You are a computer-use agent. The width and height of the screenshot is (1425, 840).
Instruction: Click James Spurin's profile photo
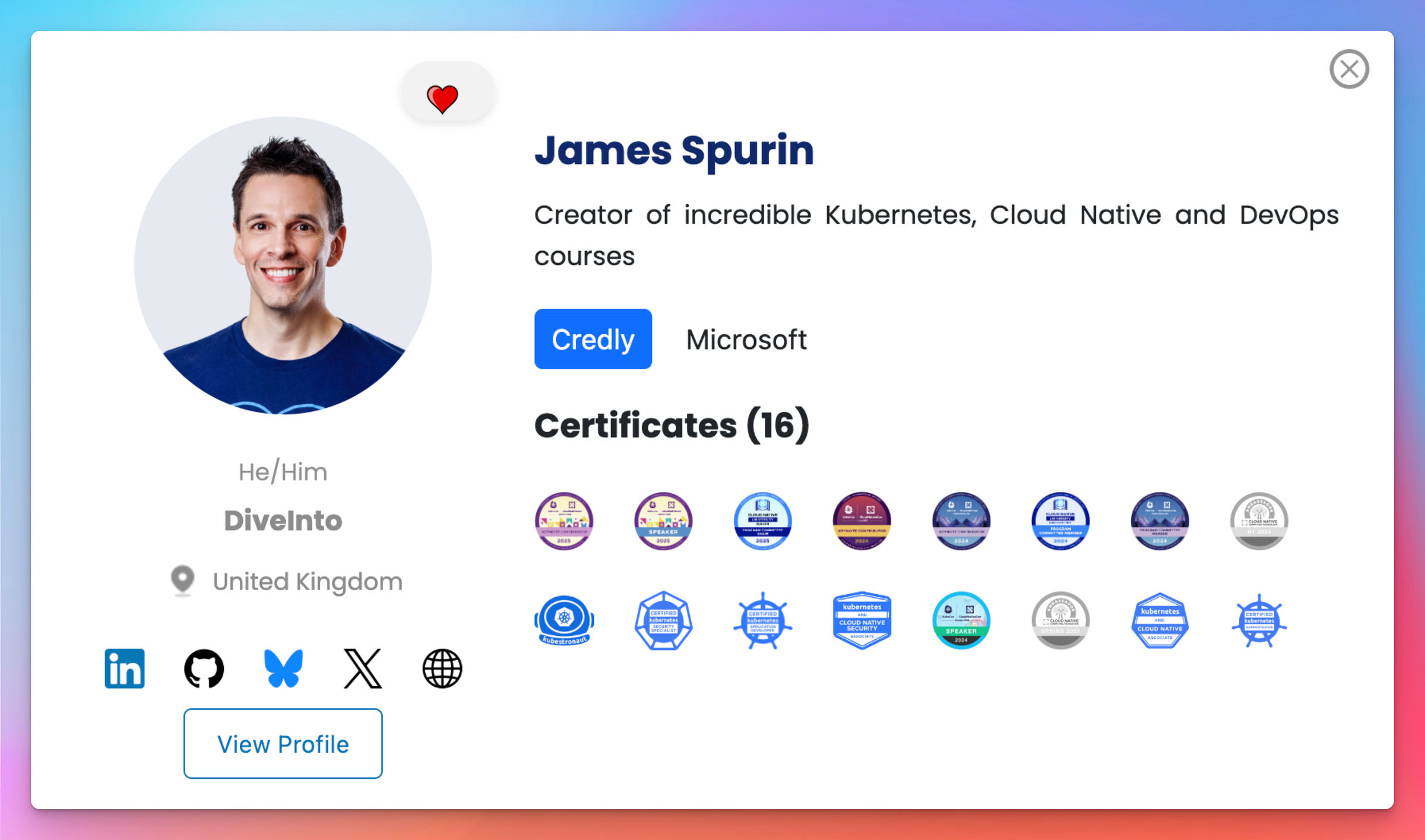point(283,265)
